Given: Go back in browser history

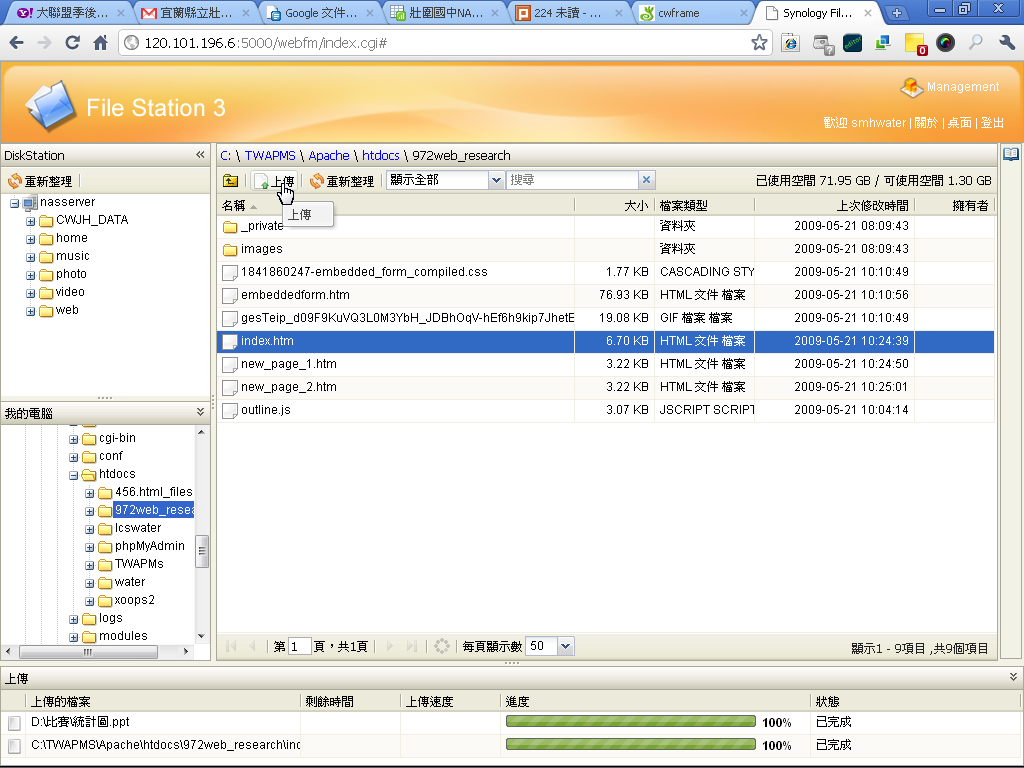Looking at the screenshot, I should [17, 43].
